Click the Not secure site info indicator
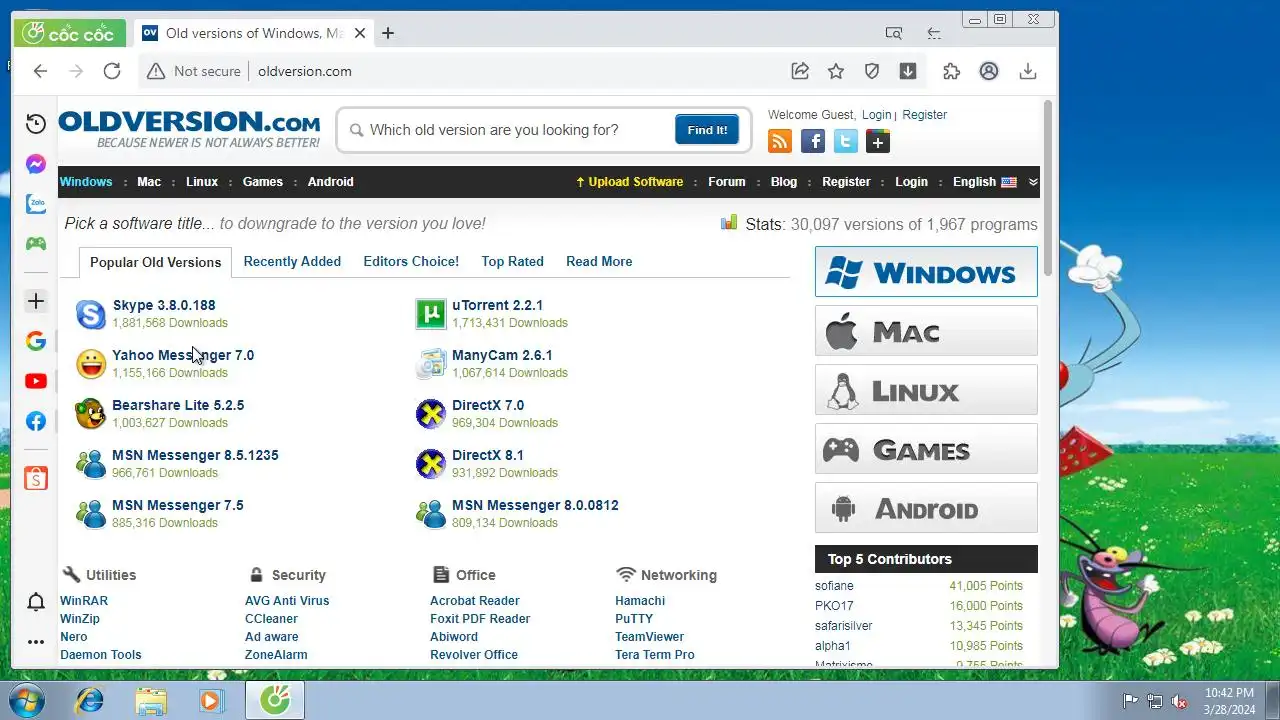The height and width of the screenshot is (720, 1280). click(x=194, y=71)
